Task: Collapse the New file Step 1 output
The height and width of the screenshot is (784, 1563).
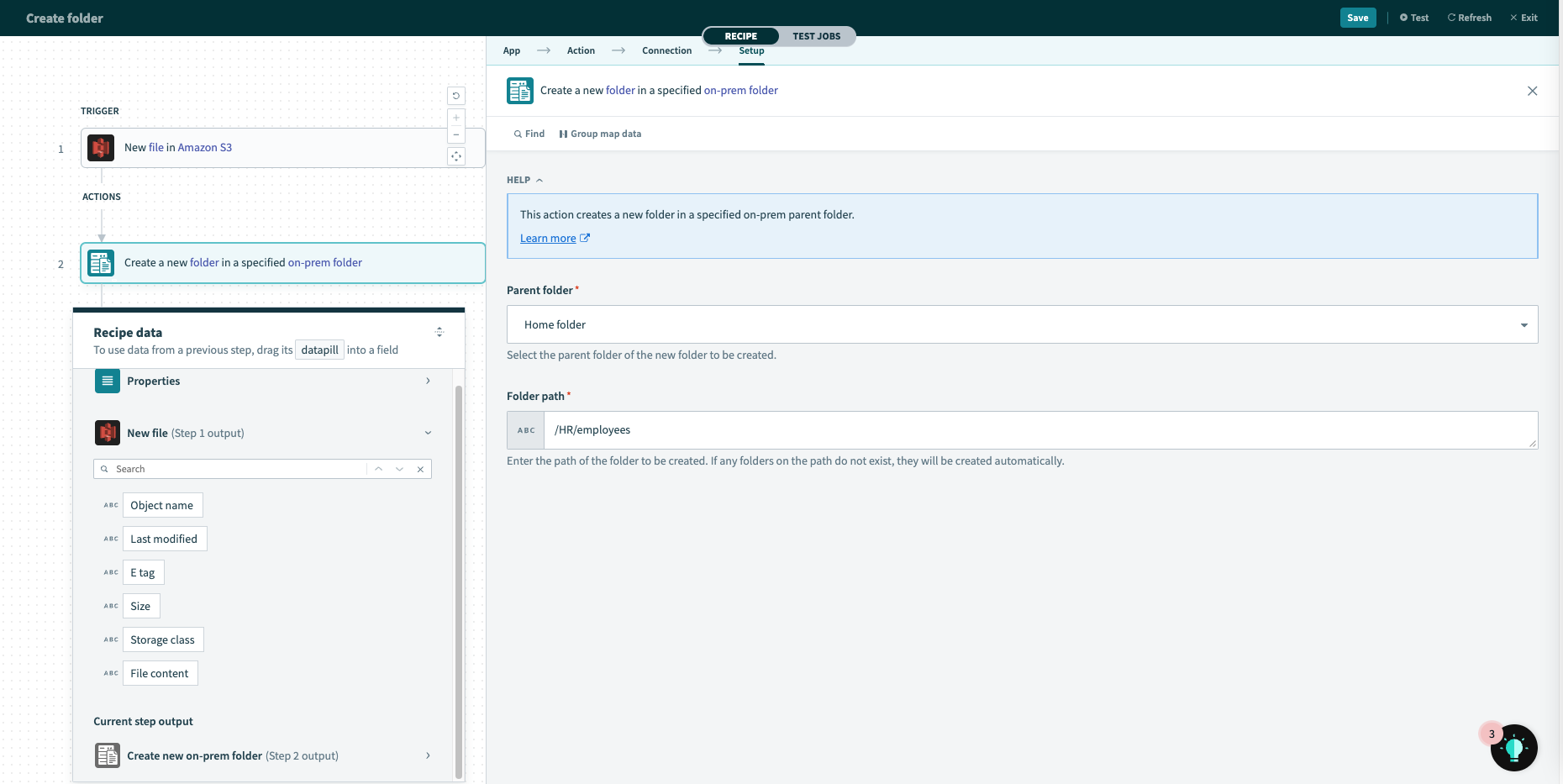Action: pyautogui.click(x=428, y=434)
